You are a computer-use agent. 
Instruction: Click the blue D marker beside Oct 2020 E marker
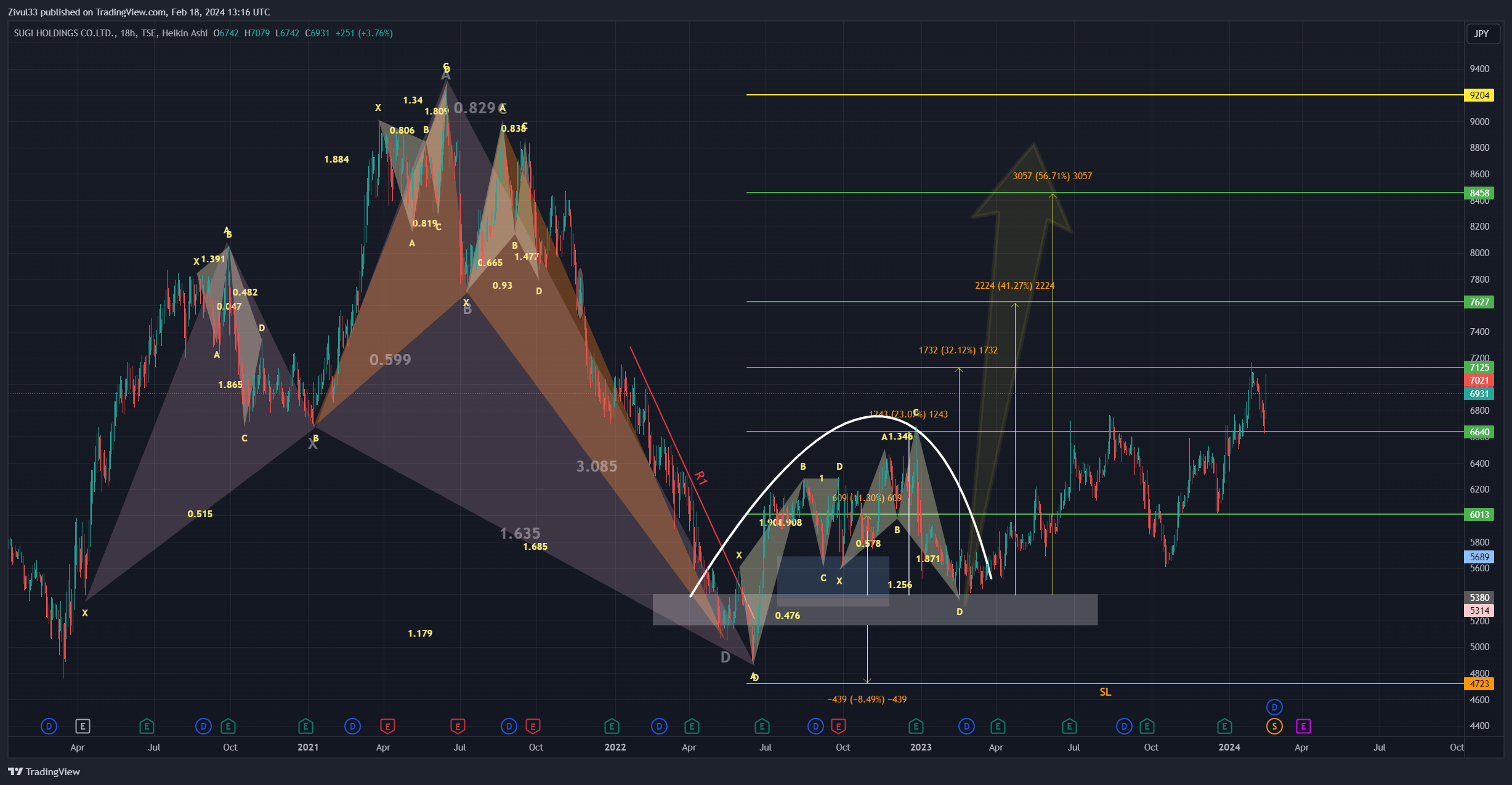pos(203,727)
